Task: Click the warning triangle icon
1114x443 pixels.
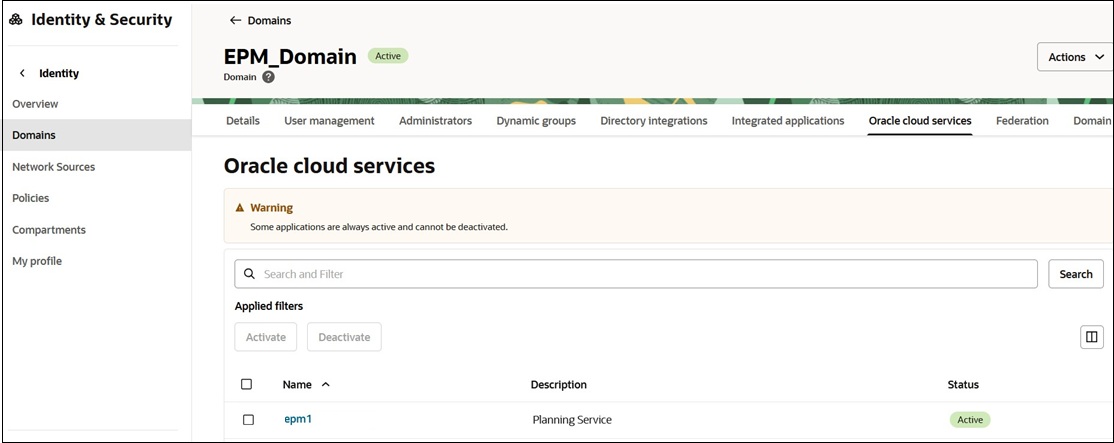Action: click(240, 208)
